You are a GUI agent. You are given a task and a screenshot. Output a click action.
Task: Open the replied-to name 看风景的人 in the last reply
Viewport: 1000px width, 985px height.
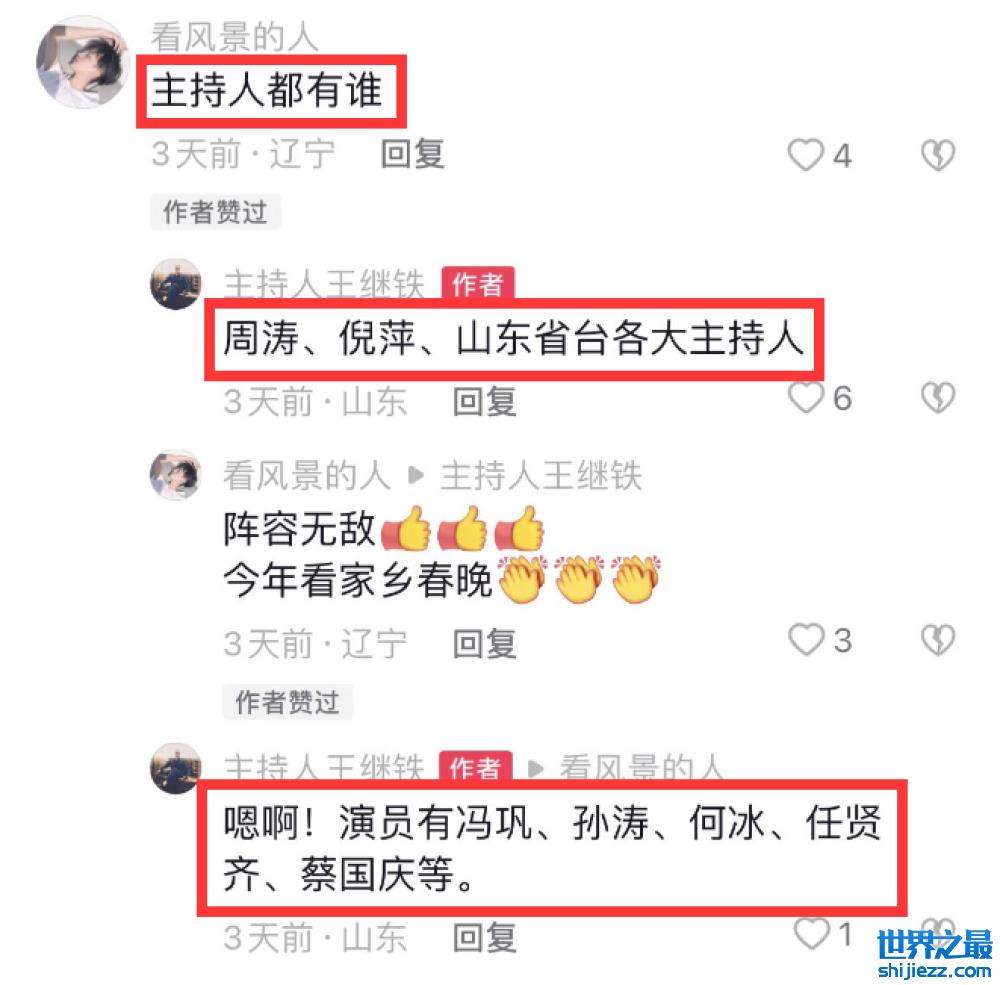(x=642, y=767)
